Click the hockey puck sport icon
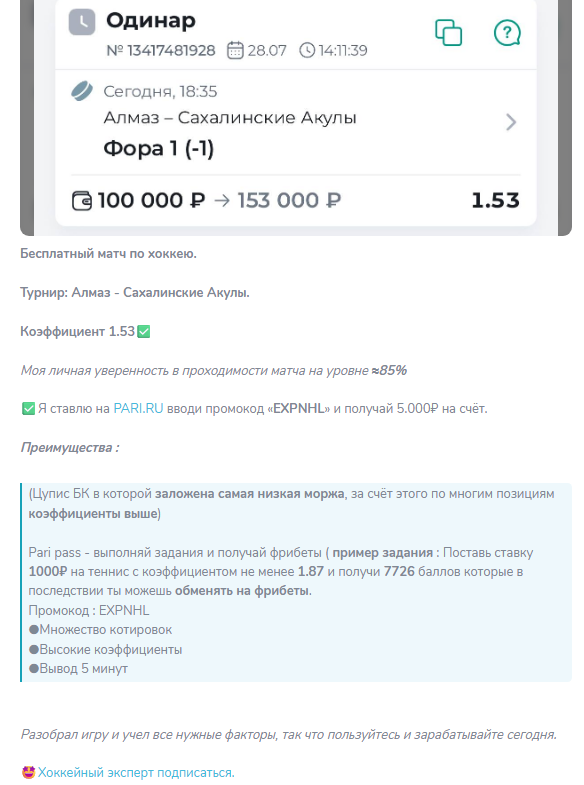 [82, 91]
